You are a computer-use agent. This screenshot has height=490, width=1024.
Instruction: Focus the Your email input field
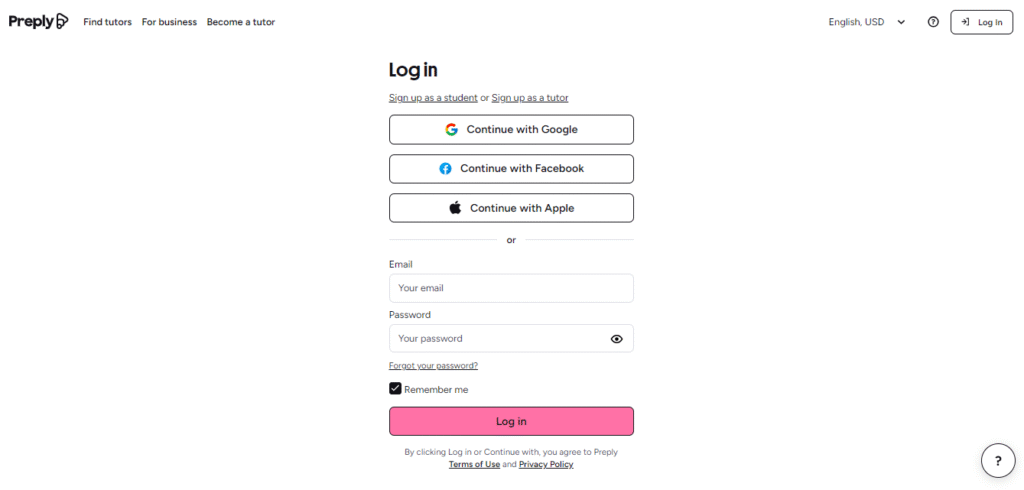click(511, 288)
